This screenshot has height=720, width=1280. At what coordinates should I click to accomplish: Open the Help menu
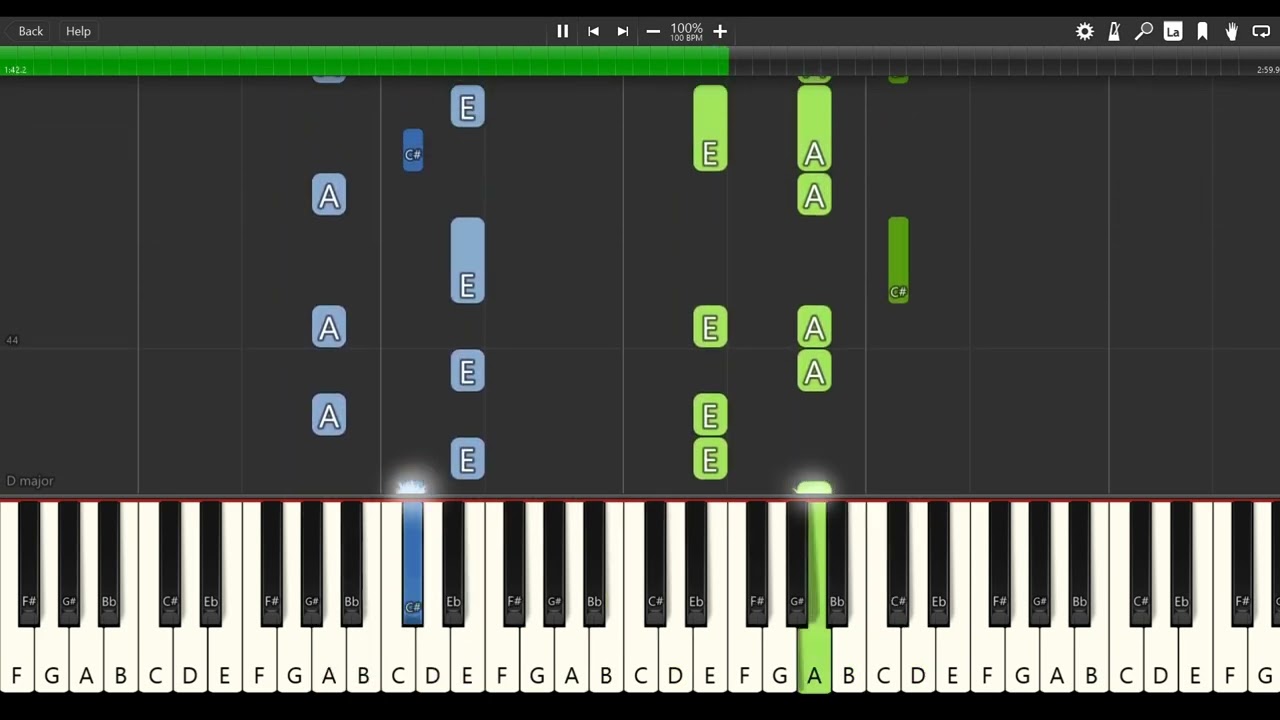click(78, 31)
